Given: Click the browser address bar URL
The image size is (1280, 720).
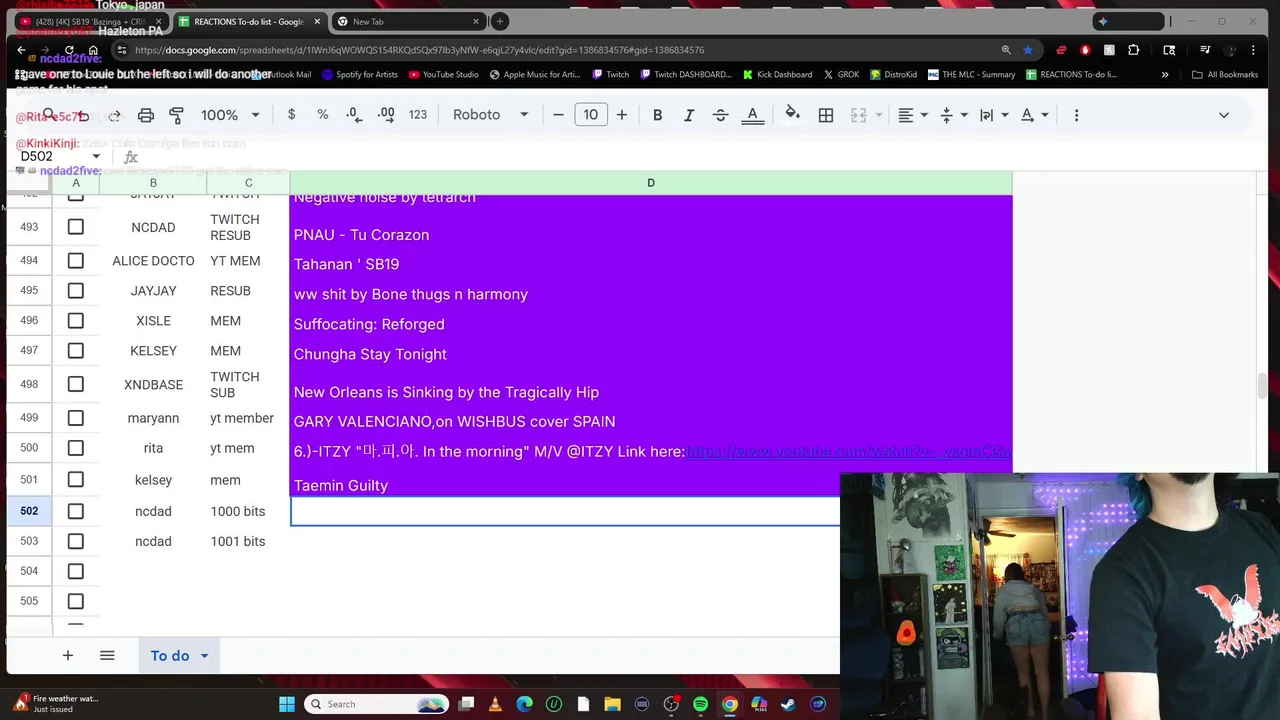Looking at the screenshot, I should point(420,50).
